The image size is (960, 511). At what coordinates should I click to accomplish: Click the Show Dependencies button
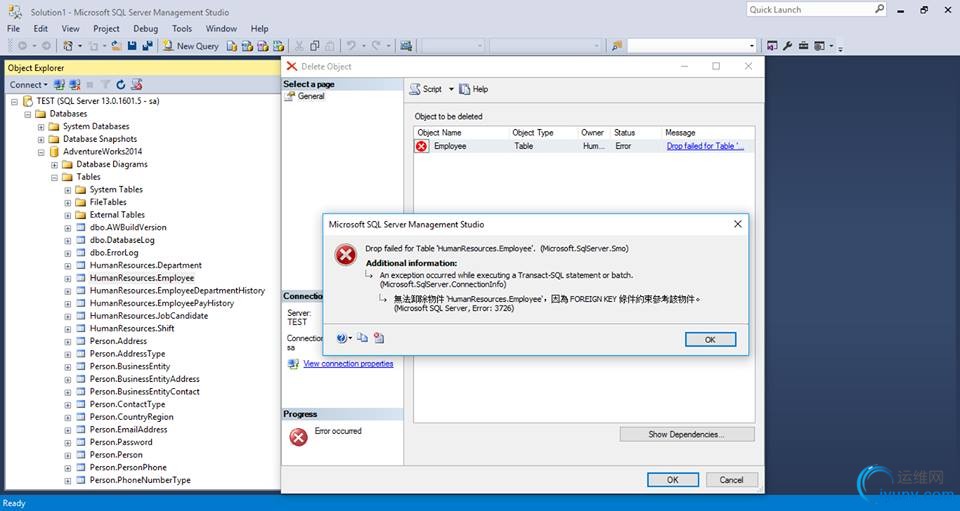point(686,435)
